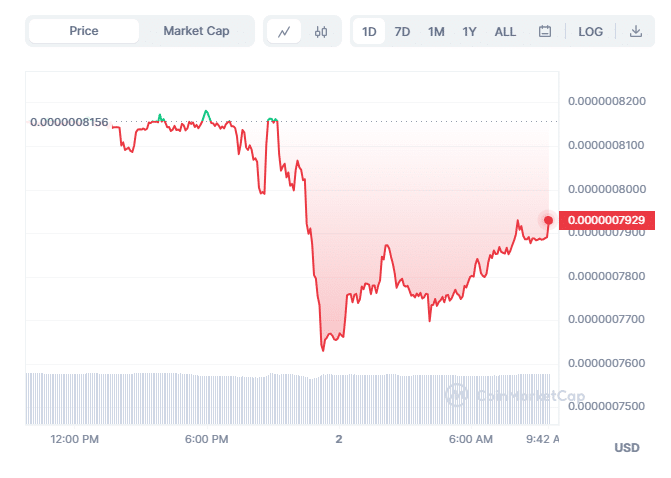Download the chart data
This screenshot has height=478, width=671.
(635, 31)
